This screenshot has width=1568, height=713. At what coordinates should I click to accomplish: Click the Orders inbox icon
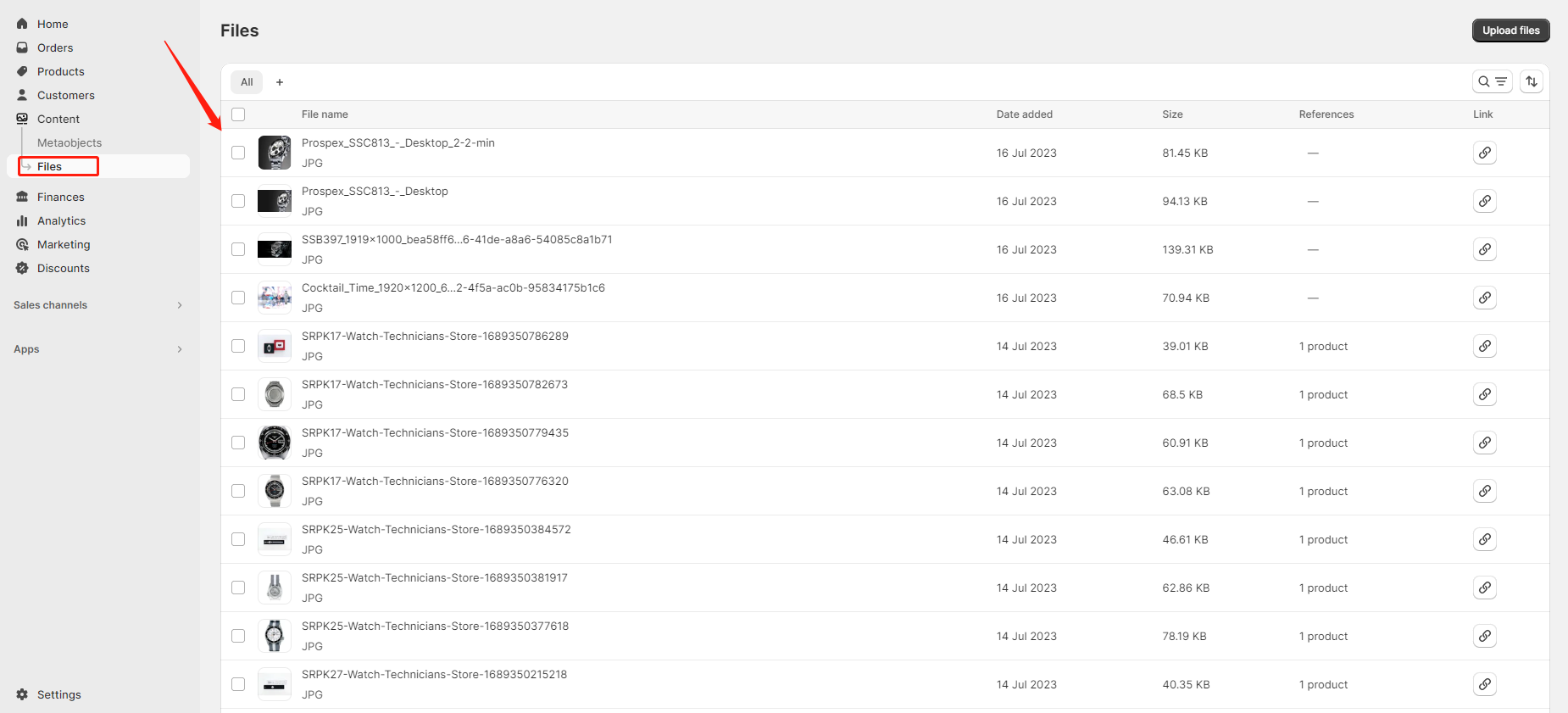pyautogui.click(x=22, y=47)
